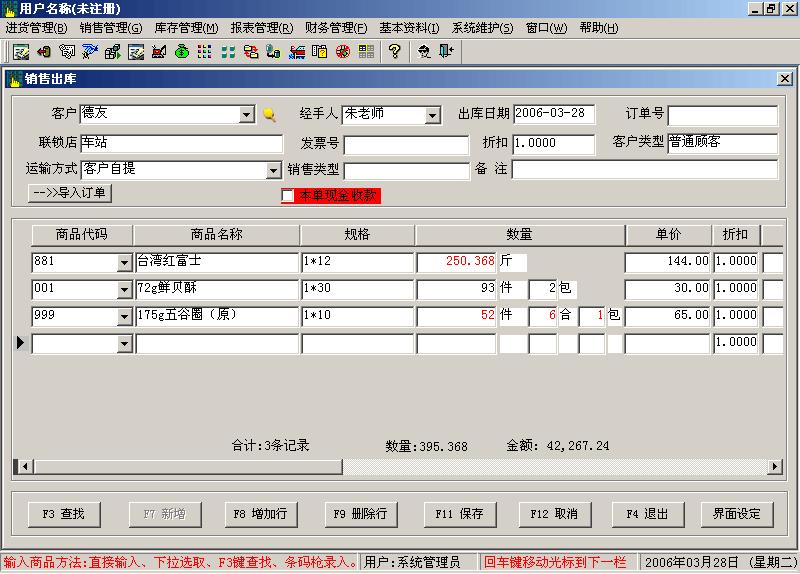Open product code dropdown for row 999
Viewport: 800px width, 574px height.
(124, 317)
